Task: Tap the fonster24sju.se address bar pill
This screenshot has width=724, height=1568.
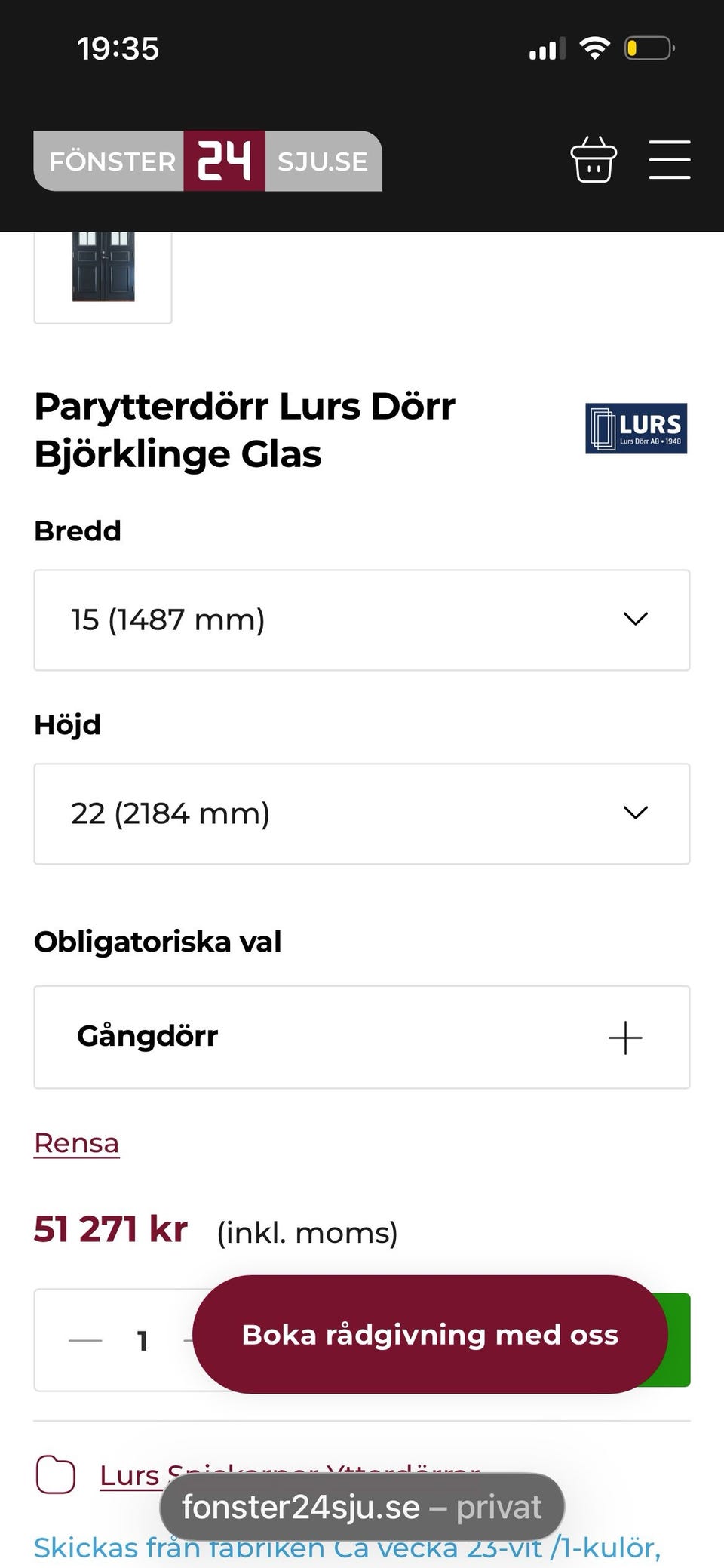Action: (x=362, y=1507)
